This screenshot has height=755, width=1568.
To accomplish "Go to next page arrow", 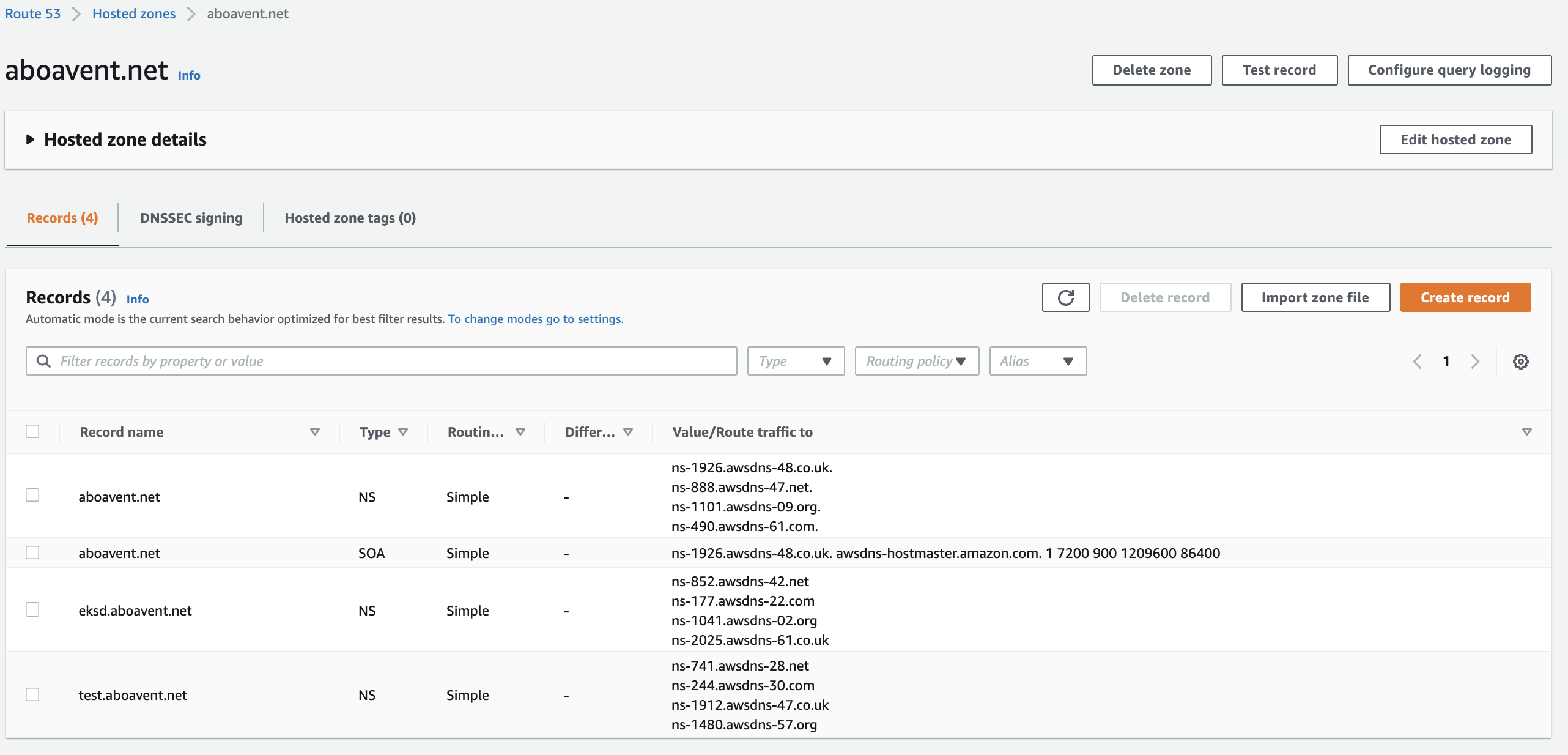I will click(1475, 362).
